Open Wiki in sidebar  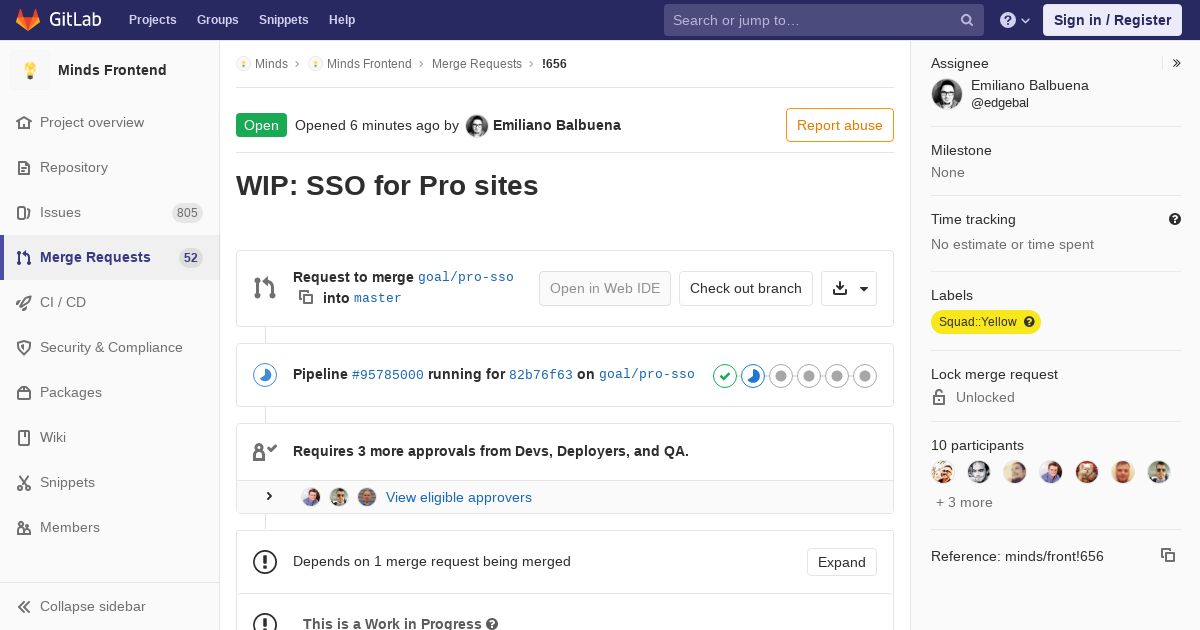click(x=53, y=437)
